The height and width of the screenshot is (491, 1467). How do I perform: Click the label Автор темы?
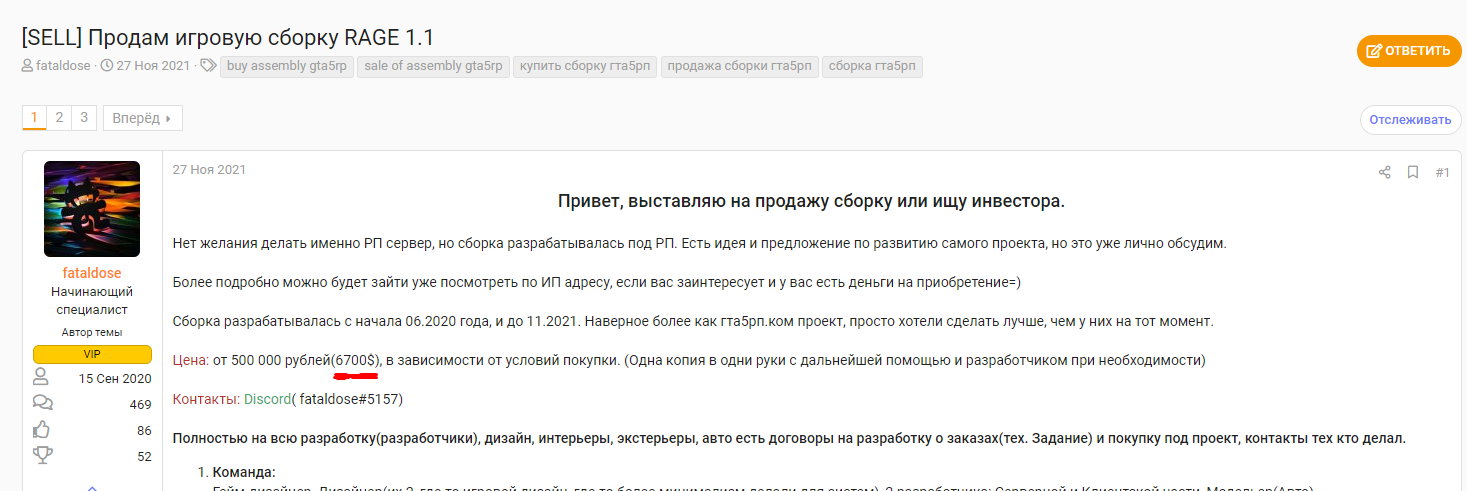coord(92,331)
